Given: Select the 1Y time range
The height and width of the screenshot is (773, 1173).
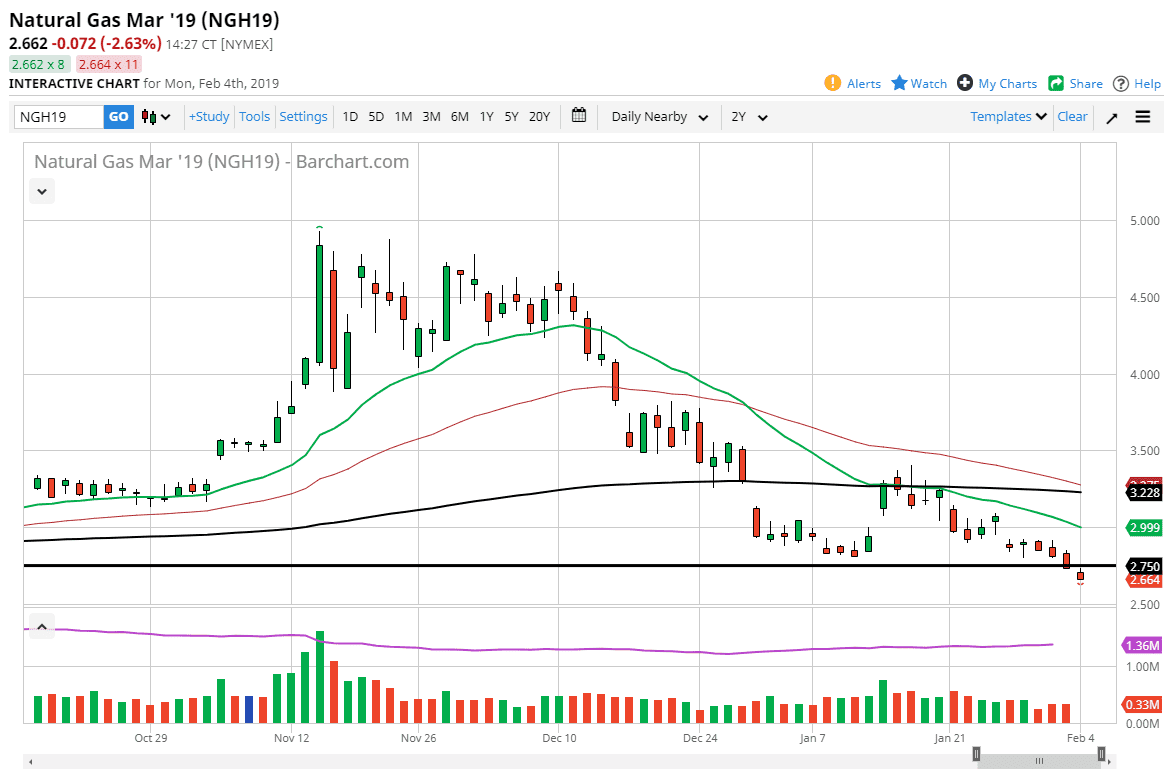Looking at the screenshot, I should (486, 117).
